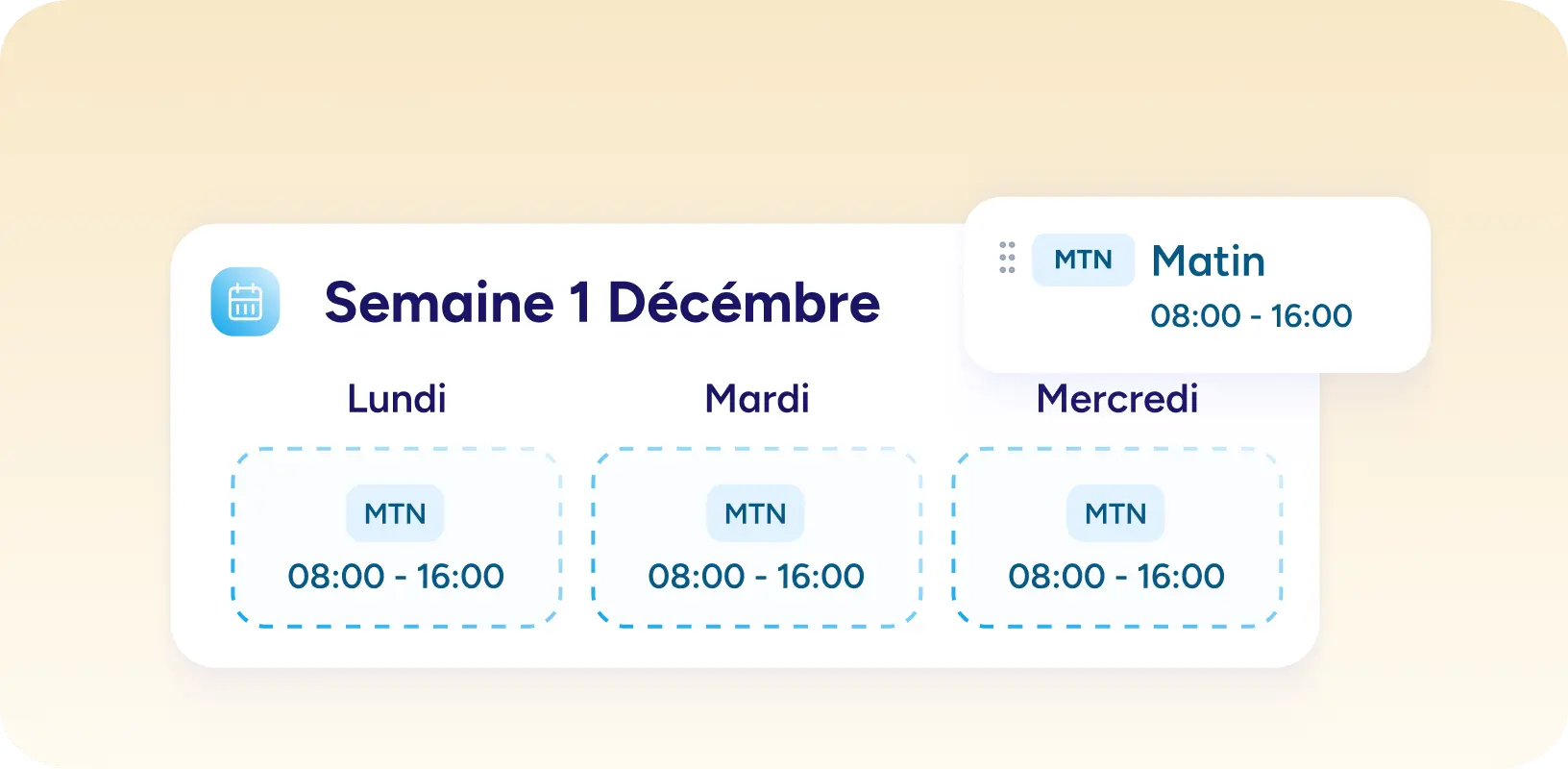The width and height of the screenshot is (1568, 769).
Task: Click the Matin shift name
Action: (1208, 261)
